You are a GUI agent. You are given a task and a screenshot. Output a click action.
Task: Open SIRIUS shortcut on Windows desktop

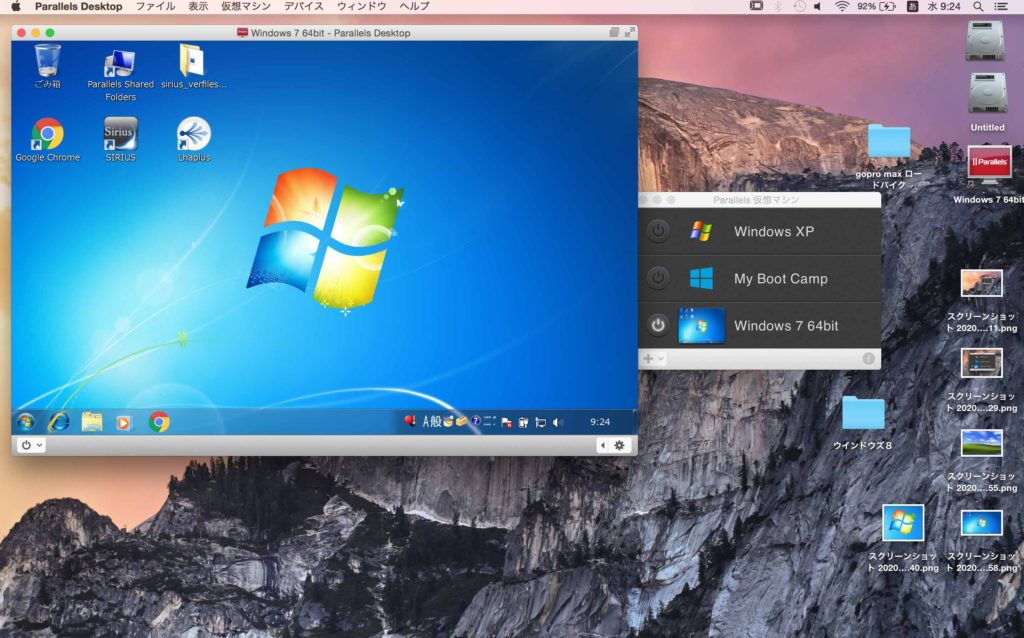pyautogui.click(x=120, y=134)
